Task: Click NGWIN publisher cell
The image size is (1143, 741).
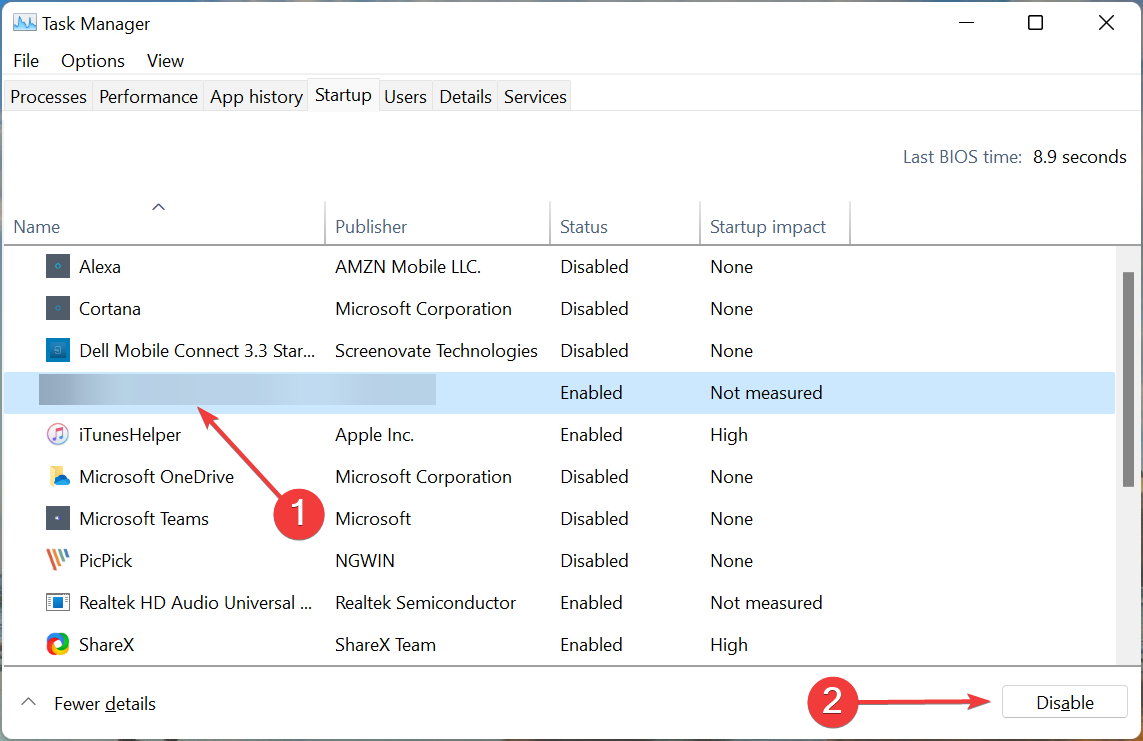Action: (364, 560)
